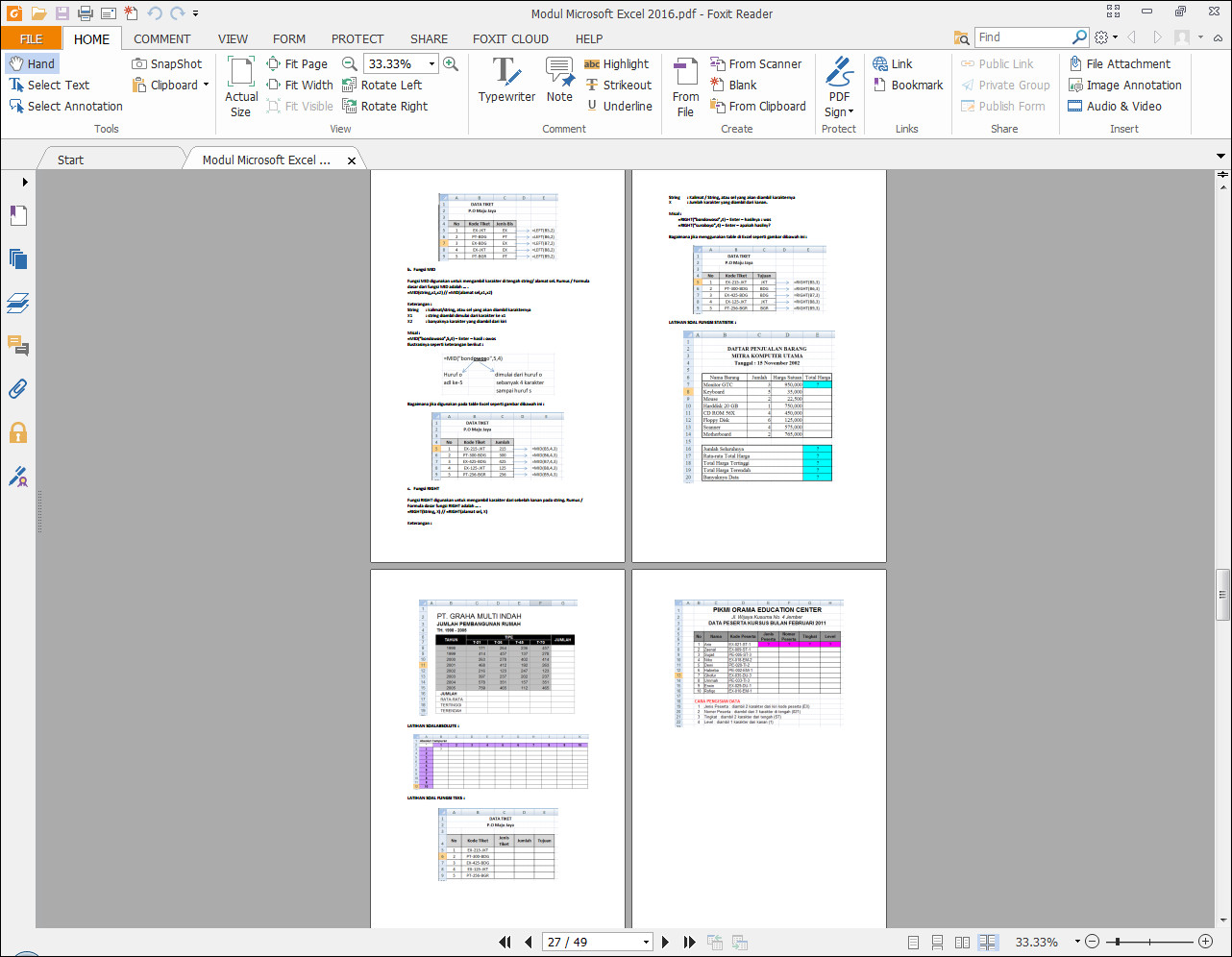The width and height of the screenshot is (1232, 957).
Task: Open the FILE menu
Action: pyautogui.click(x=31, y=38)
